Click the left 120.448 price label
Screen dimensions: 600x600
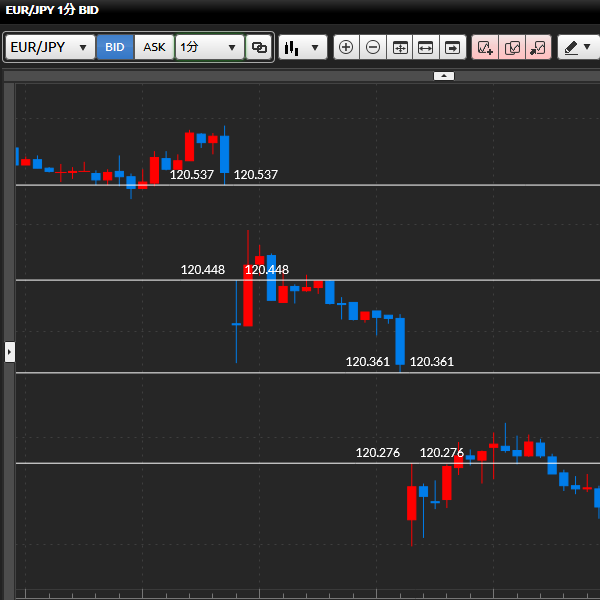(203, 270)
